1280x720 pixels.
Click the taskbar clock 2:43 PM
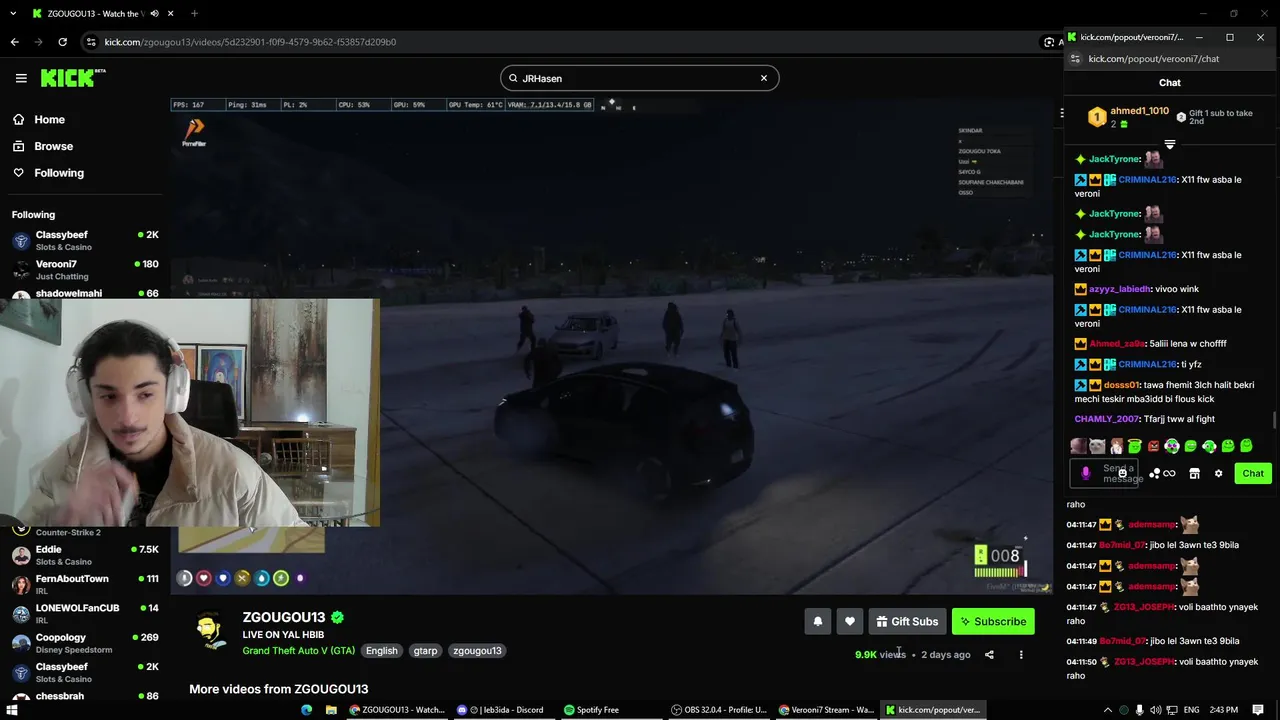click(x=1224, y=710)
